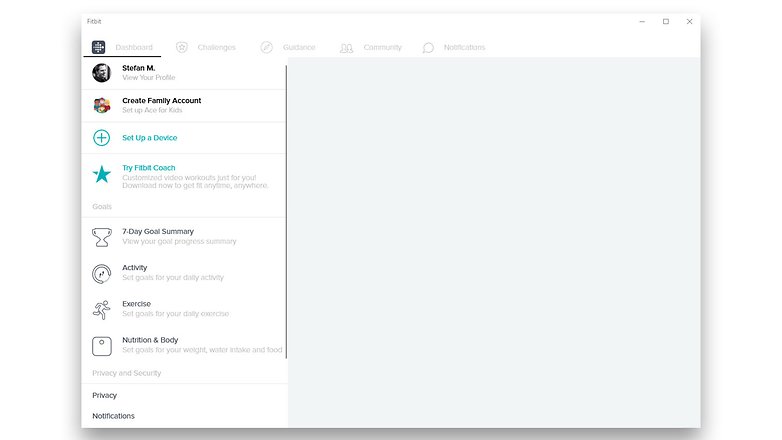
Task: Maximize the Fitbit window
Action: click(x=666, y=21)
